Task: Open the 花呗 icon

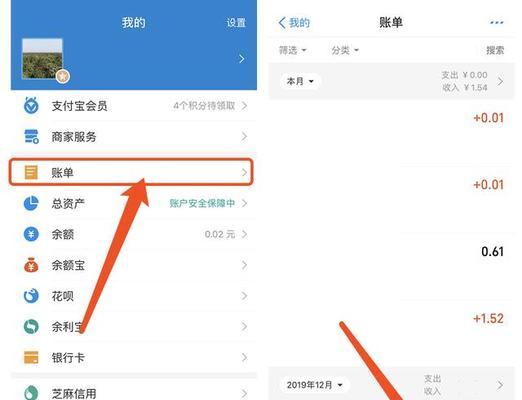Action: click(31, 296)
